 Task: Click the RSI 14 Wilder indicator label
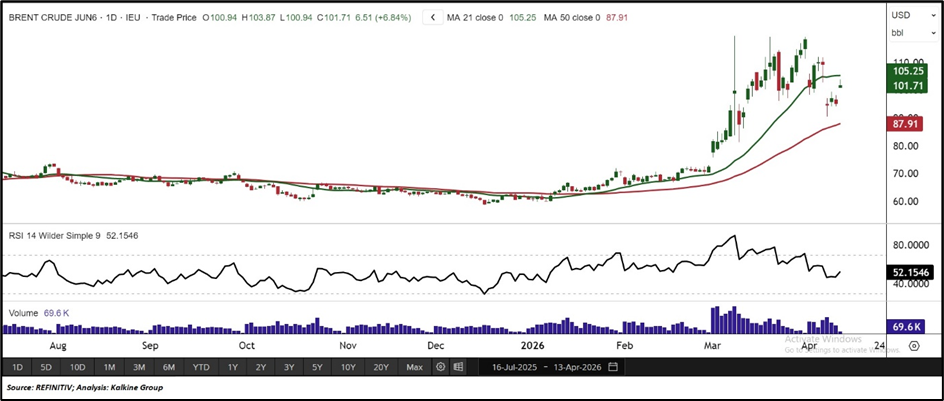point(63,236)
